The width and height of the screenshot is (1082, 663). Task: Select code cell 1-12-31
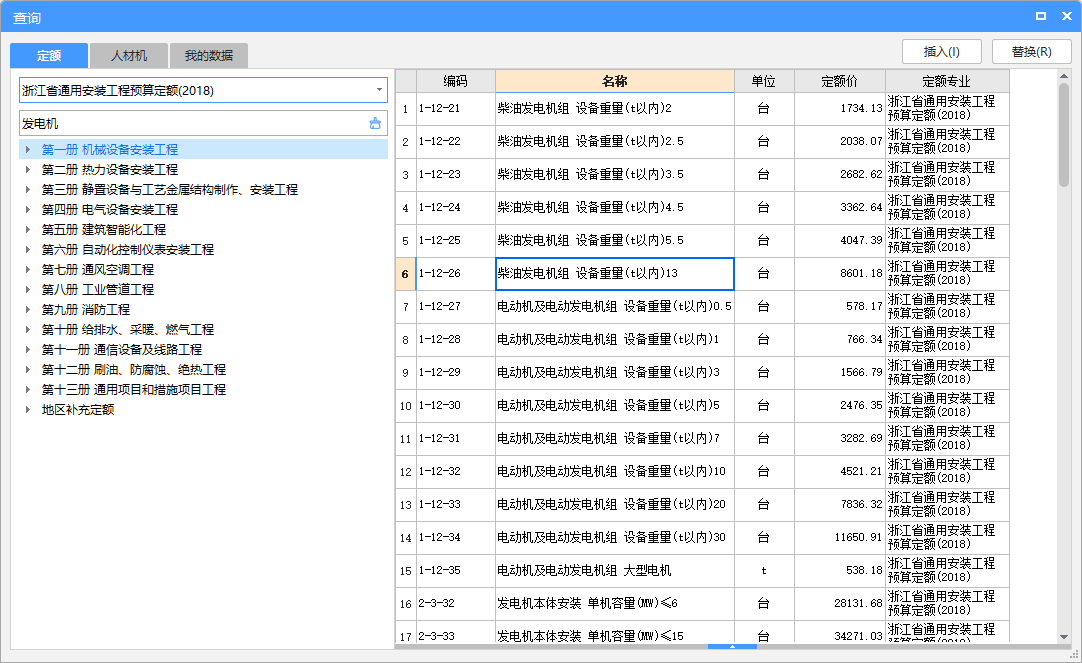pos(455,438)
